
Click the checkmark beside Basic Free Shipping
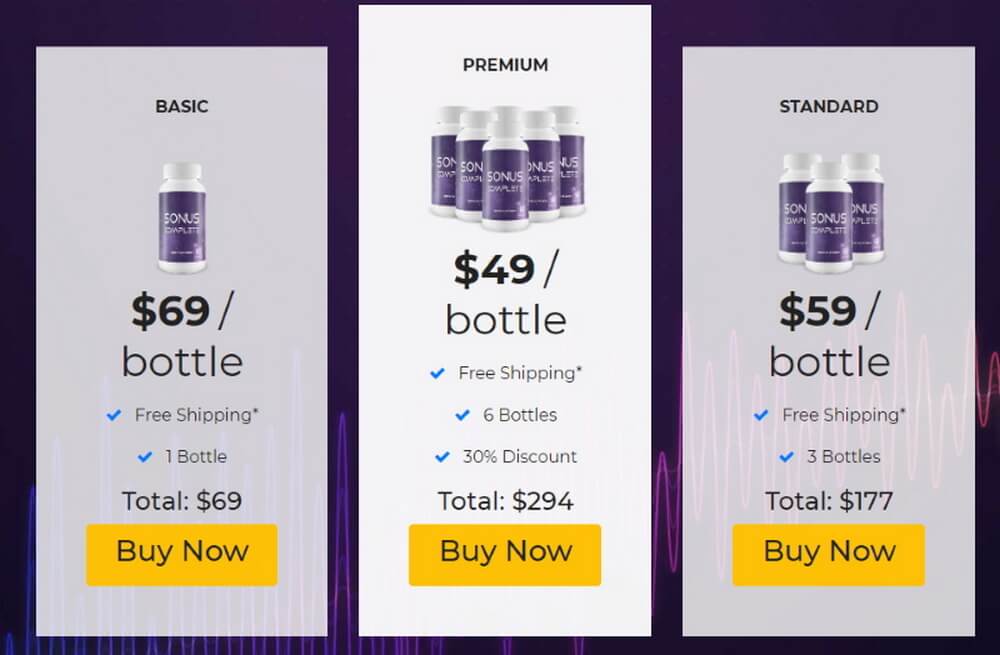coord(114,415)
